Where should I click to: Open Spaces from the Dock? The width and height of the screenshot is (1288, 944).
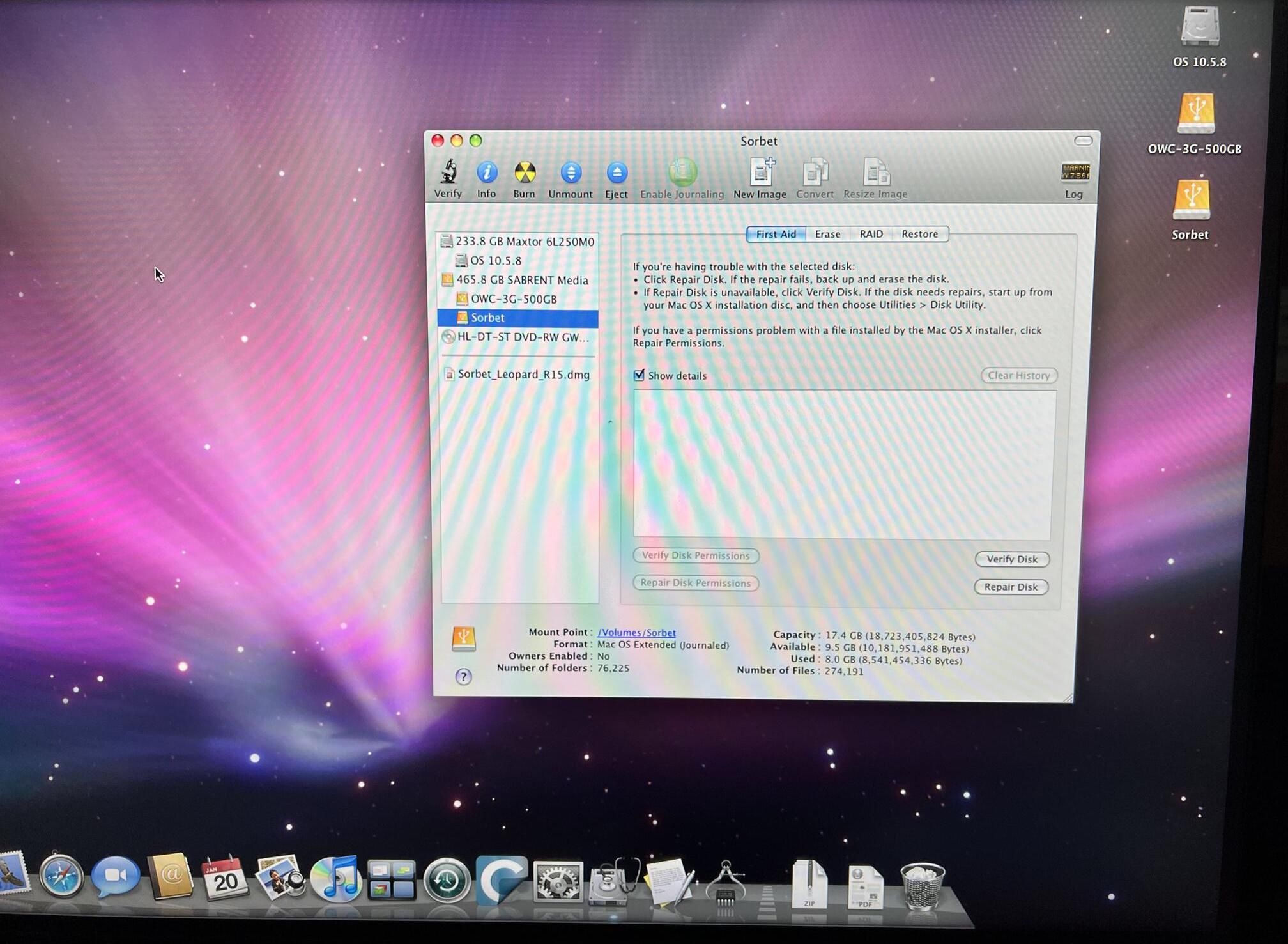(392, 880)
